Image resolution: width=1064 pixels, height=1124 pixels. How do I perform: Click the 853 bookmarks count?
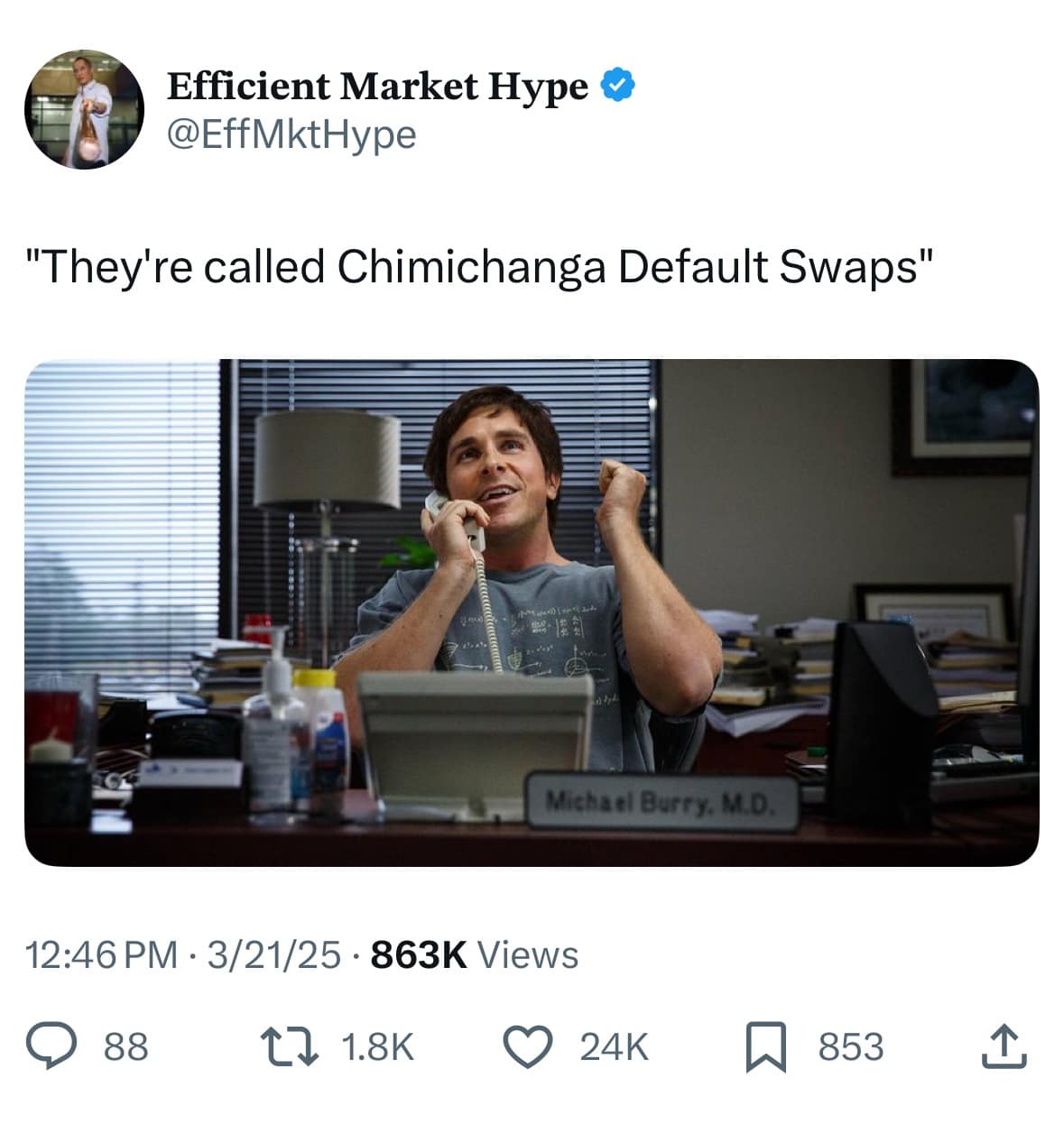(x=851, y=1047)
